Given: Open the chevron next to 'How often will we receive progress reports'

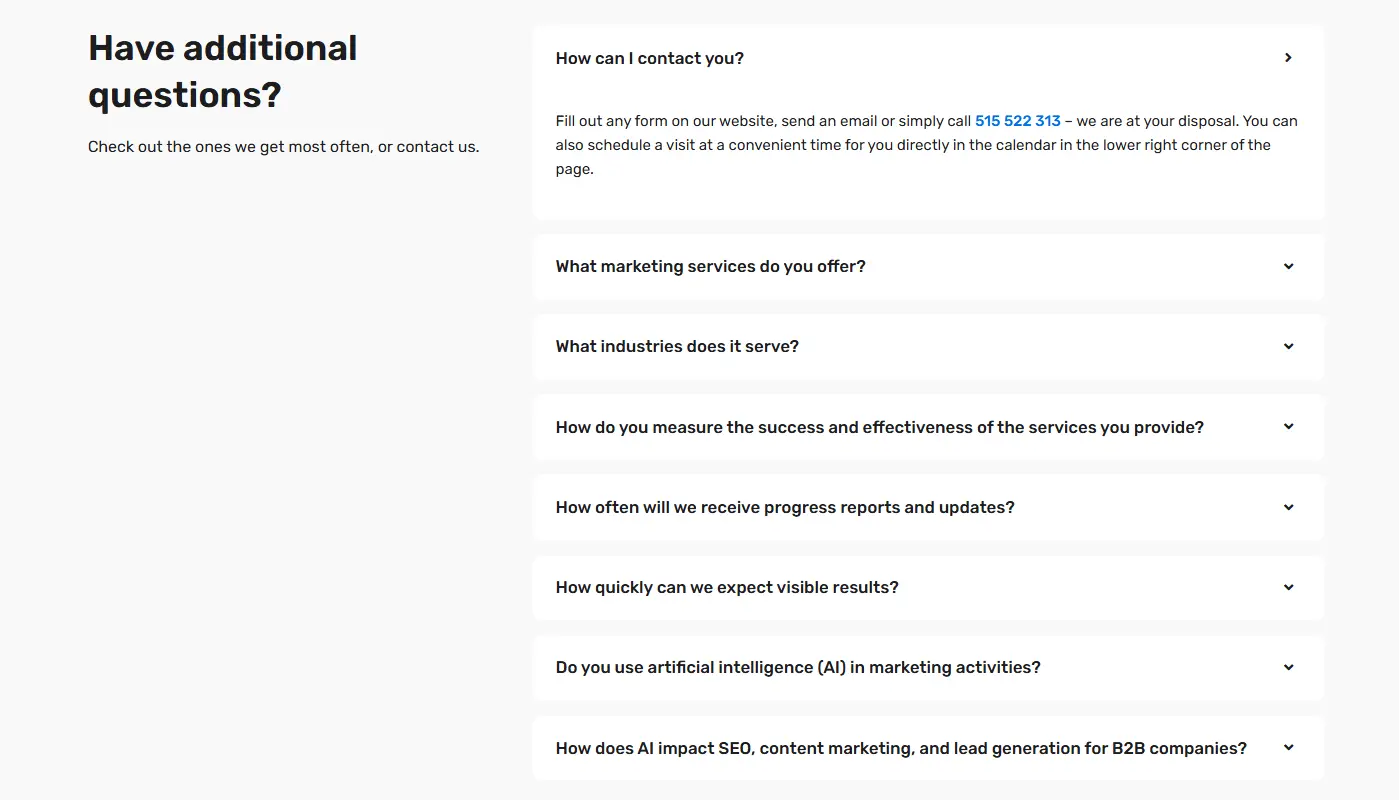Looking at the screenshot, I should (x=1287, y=507).
